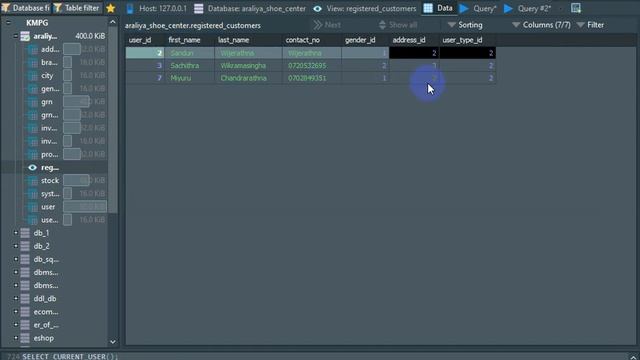Select the use... table in tree
The height and width of the screenshot is (360, 640).
pyautogui.click(x=50, y=220)
